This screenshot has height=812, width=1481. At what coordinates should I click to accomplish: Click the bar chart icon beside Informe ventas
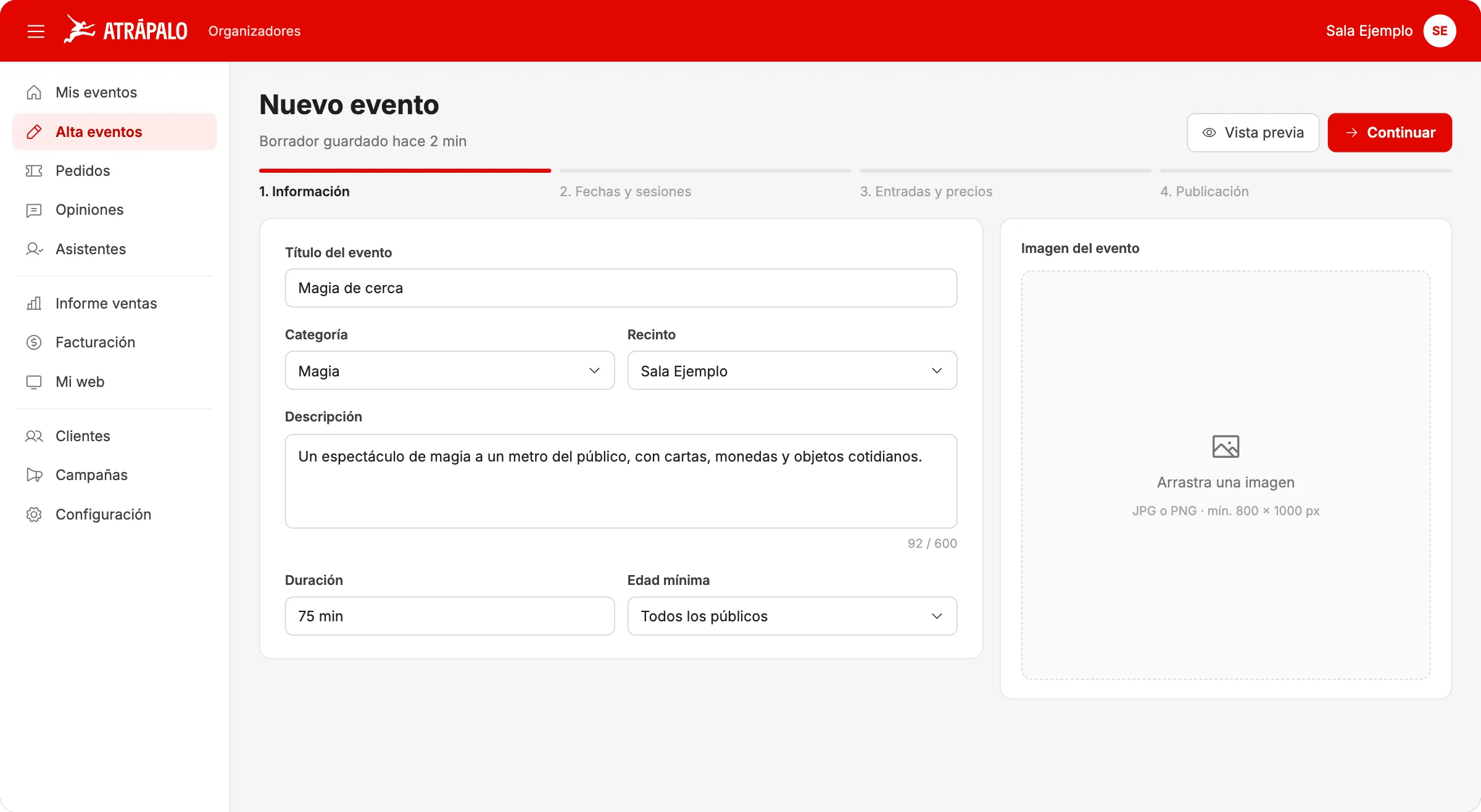click(x=34, y=303)
